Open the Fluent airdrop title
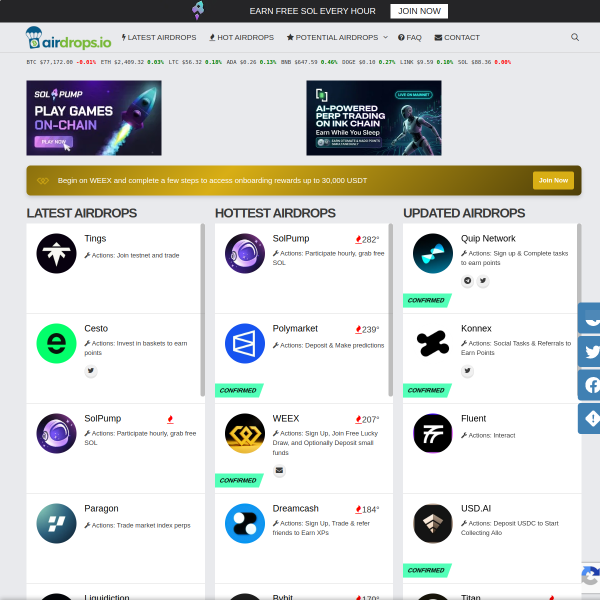 tap(473, 418)
